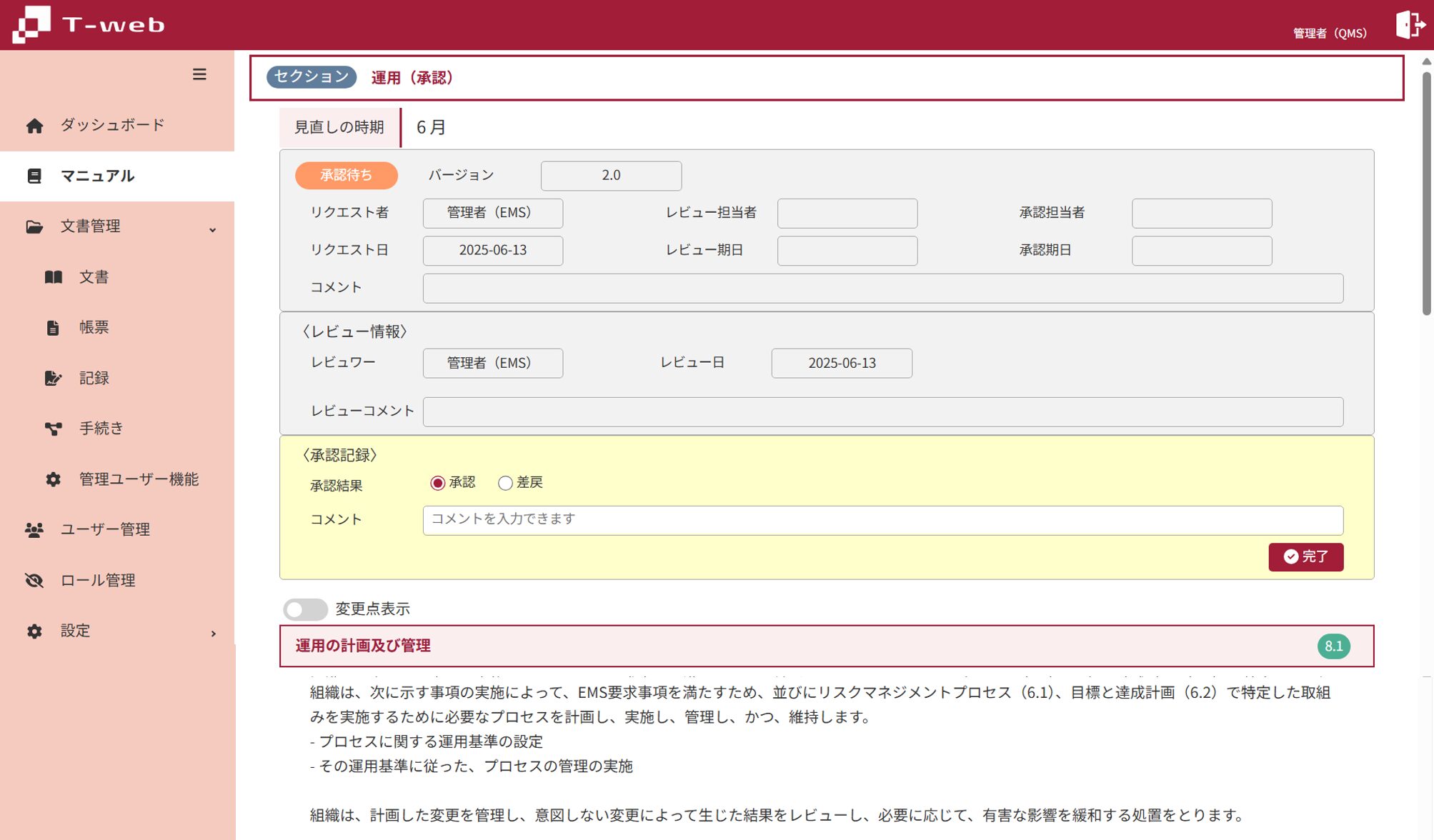Select the 承認 radio button

[x=438, y=482]
